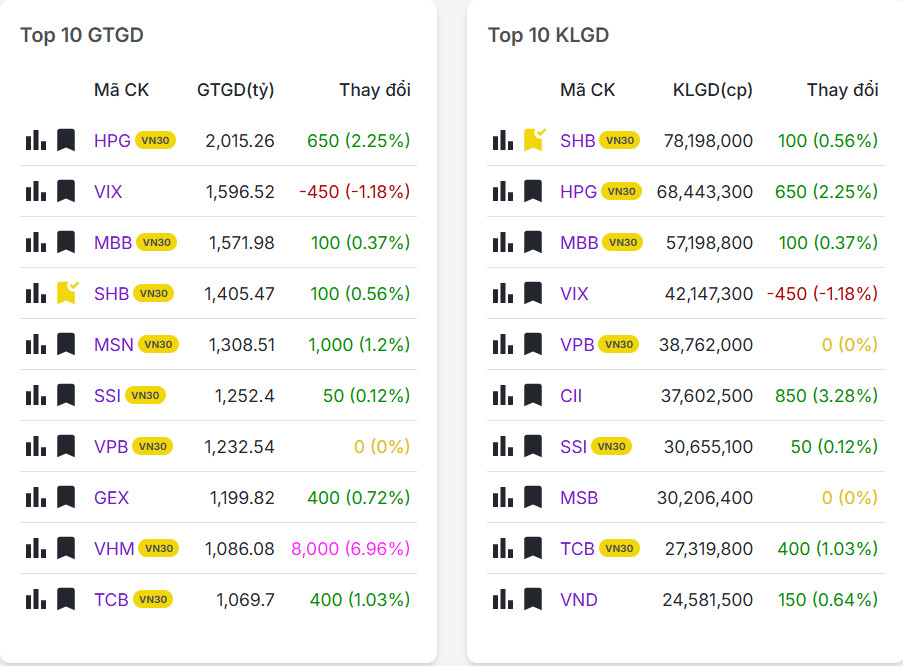The height and width of the screenshot is (666, 903).
Task: Click CII ticker symbol link
Action: [x=571, y=396]
